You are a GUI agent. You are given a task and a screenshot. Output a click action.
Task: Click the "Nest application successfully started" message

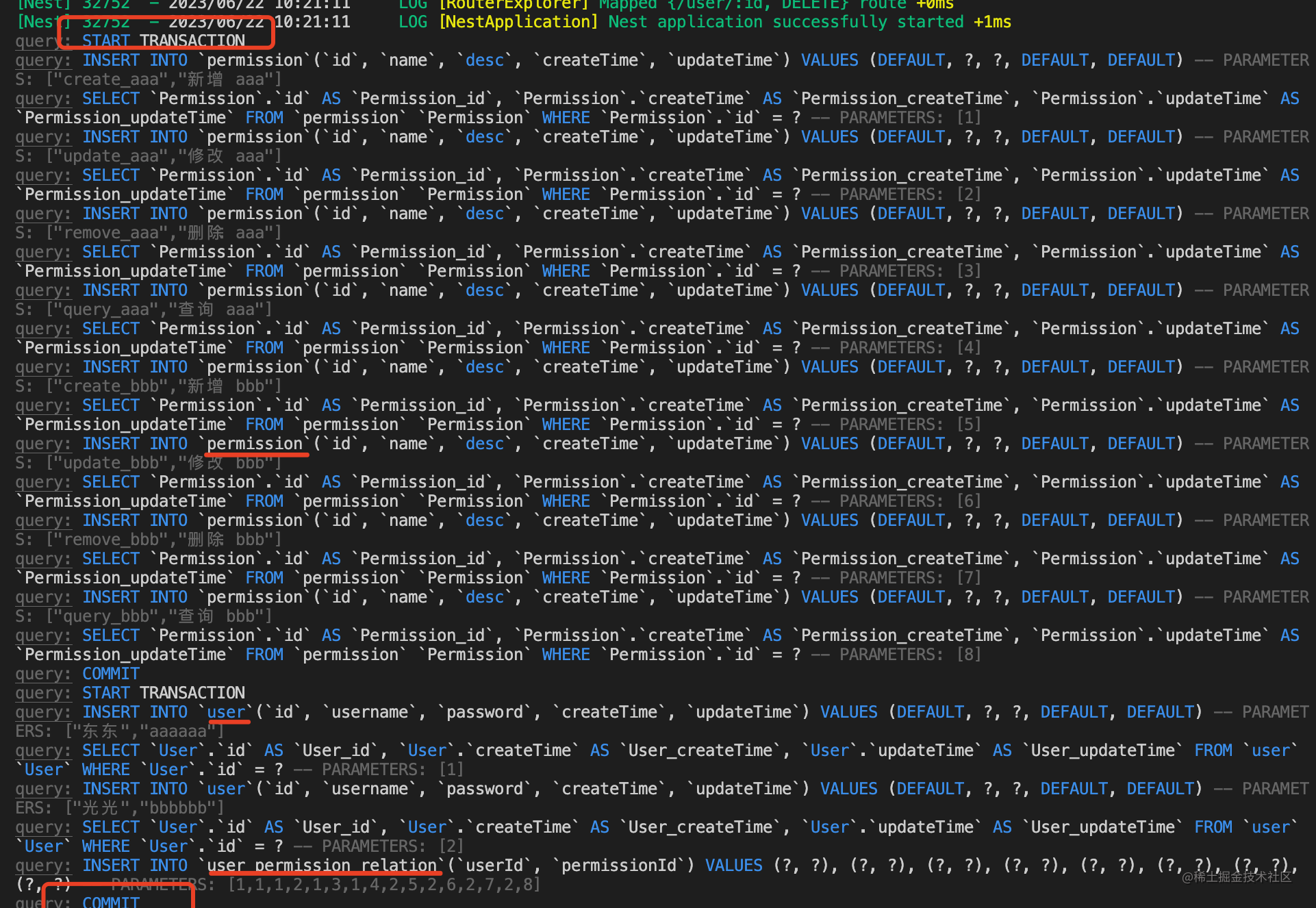pyautogui.click(x=787, y=22)
